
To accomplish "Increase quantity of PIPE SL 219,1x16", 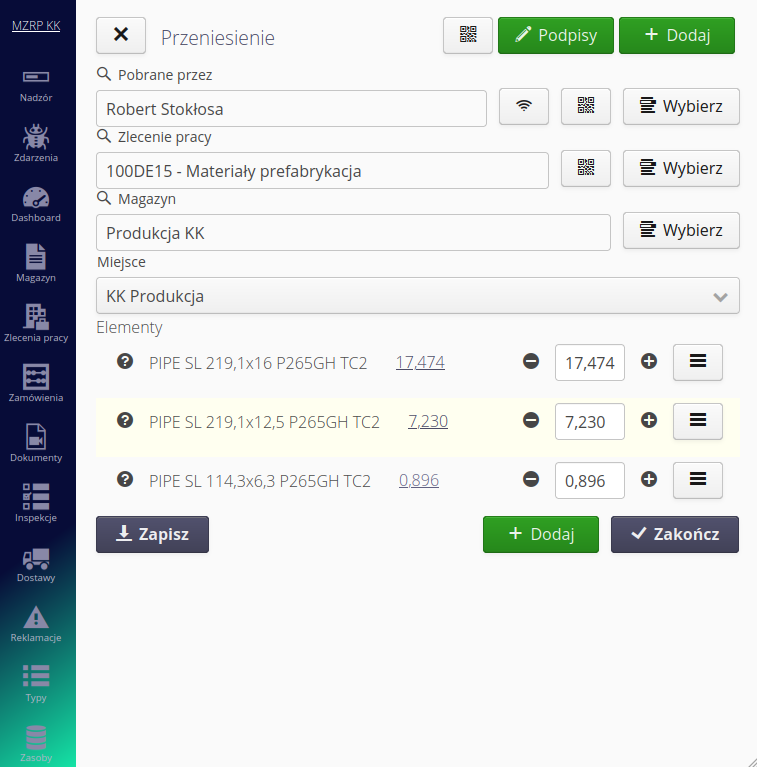I will (649, 362).
